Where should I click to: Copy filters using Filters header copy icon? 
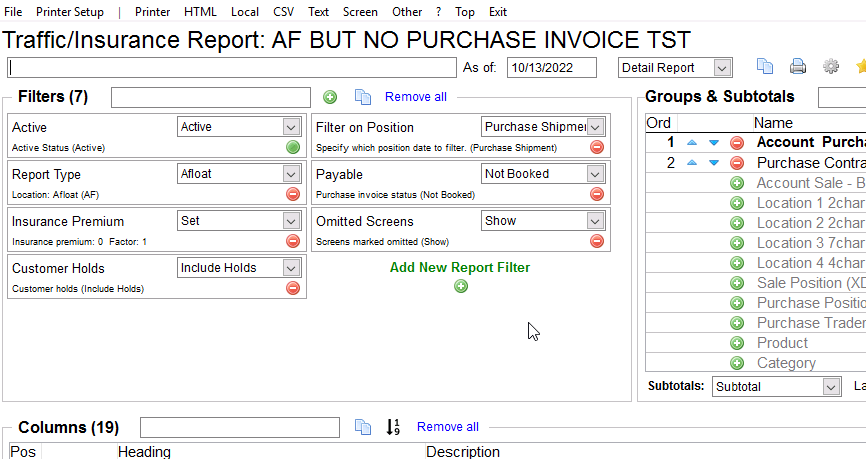363,97
